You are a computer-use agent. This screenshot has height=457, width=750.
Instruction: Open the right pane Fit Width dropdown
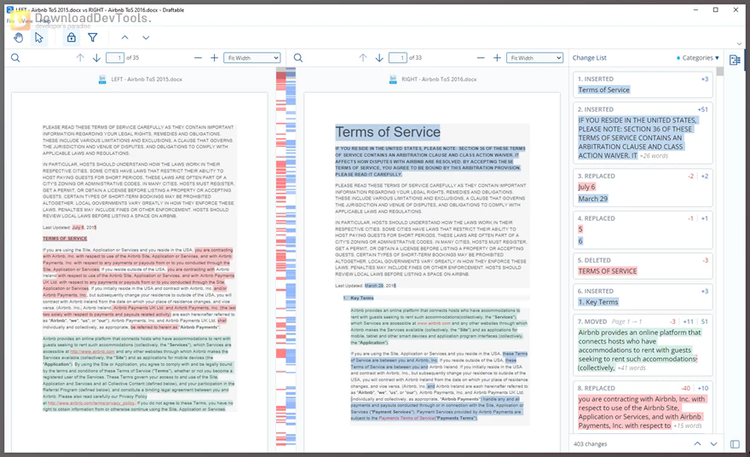click(x=535, y=58)
